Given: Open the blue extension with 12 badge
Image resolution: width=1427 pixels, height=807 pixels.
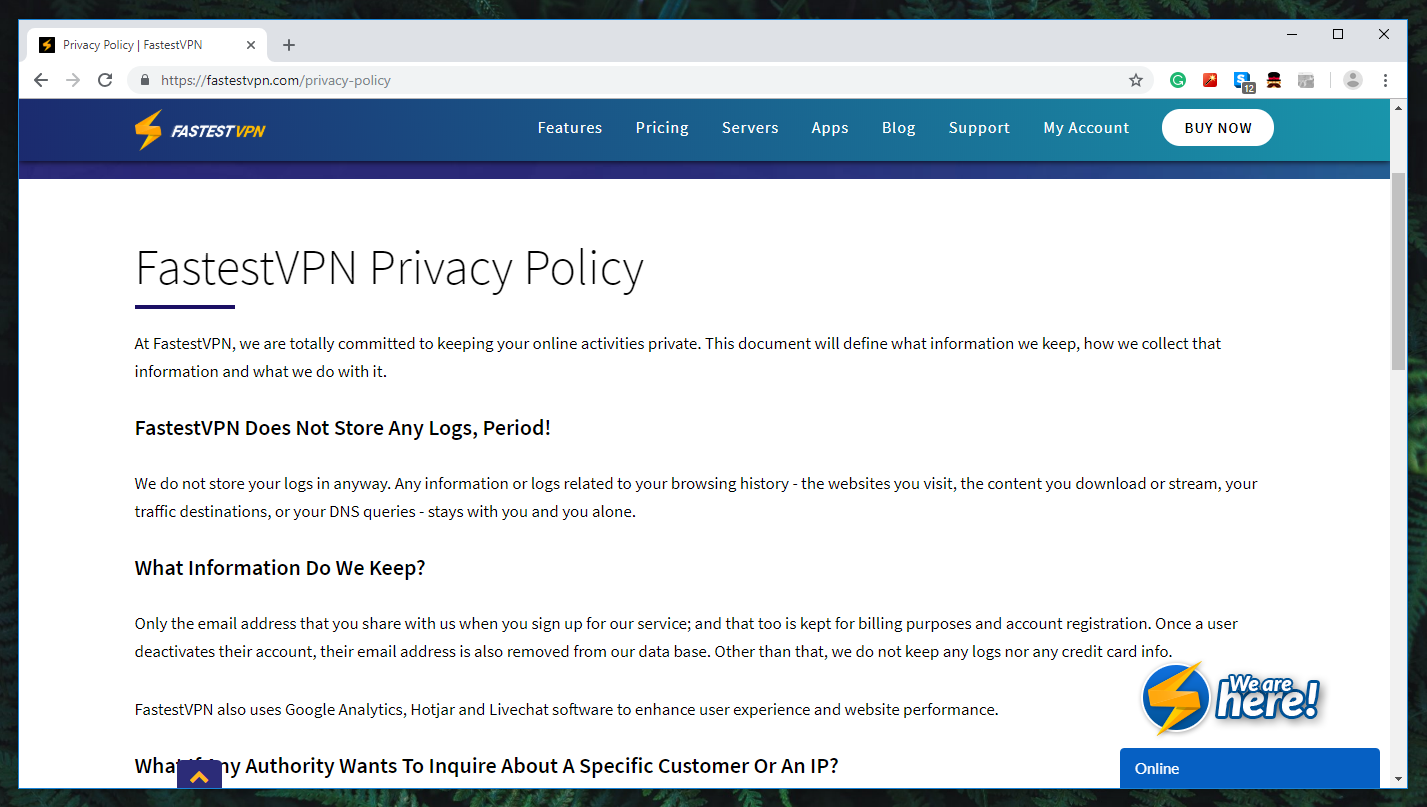Looking at the screenshot, I should click(x=1243, y=81).
